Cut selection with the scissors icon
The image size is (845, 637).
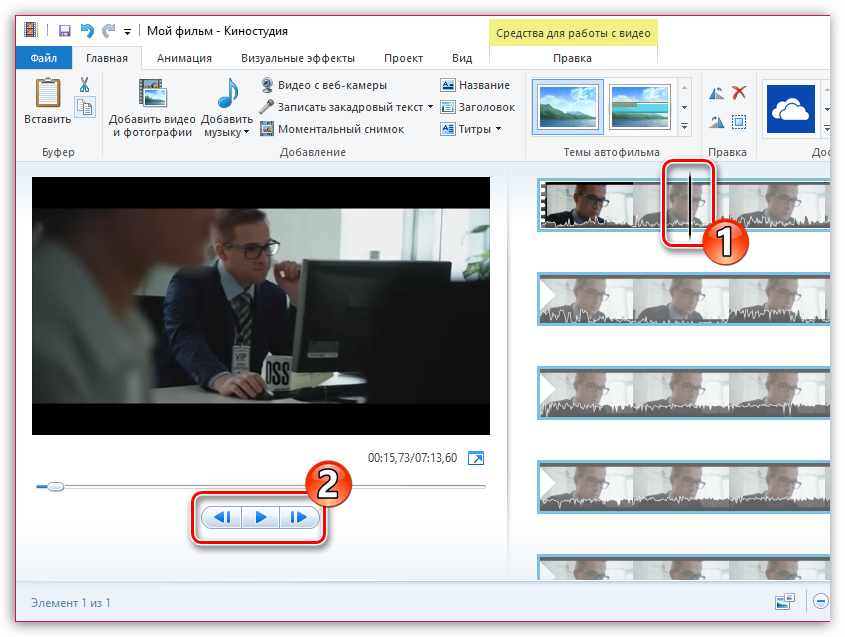[85, 85]
